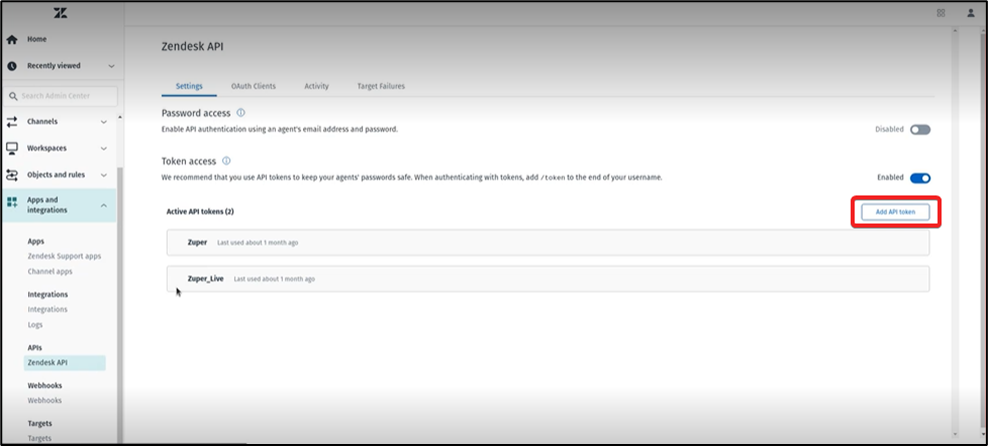Open the Zuper API token row
The height and width of the screenshot is (446, 988).
coord(548,243)
